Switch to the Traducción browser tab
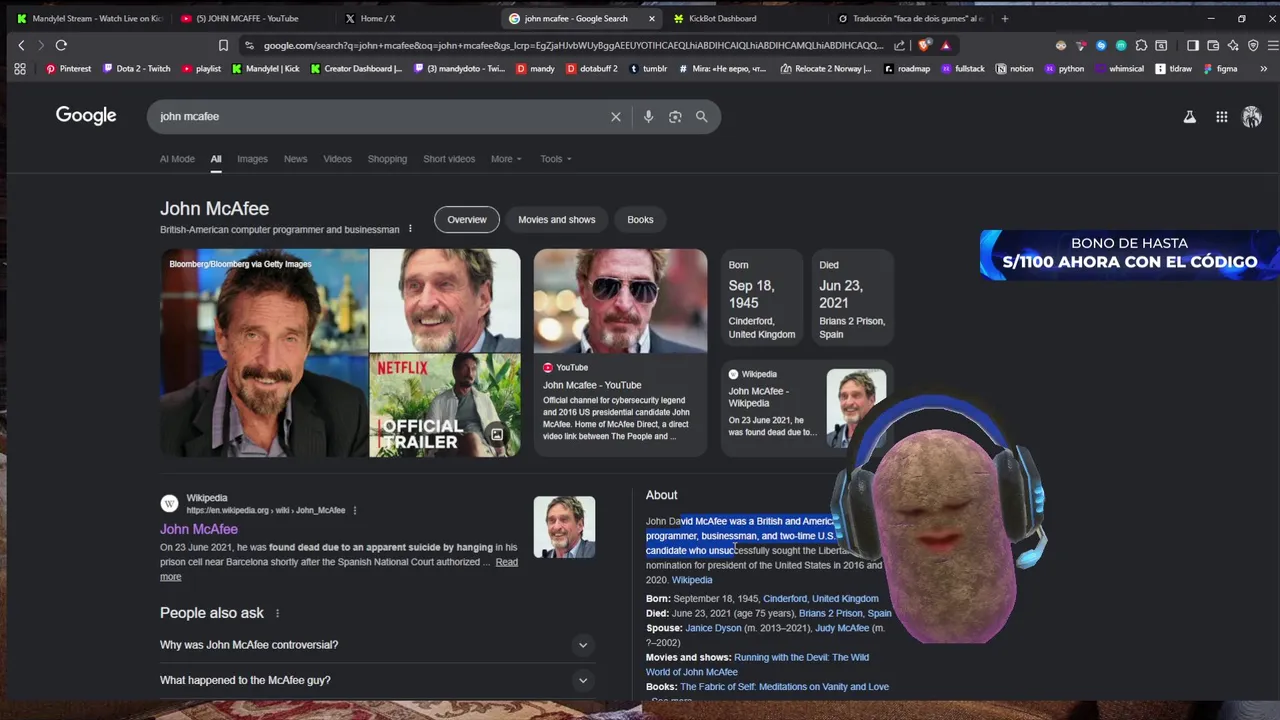This screenshot has width=1280, height=720. pos(910,18)
